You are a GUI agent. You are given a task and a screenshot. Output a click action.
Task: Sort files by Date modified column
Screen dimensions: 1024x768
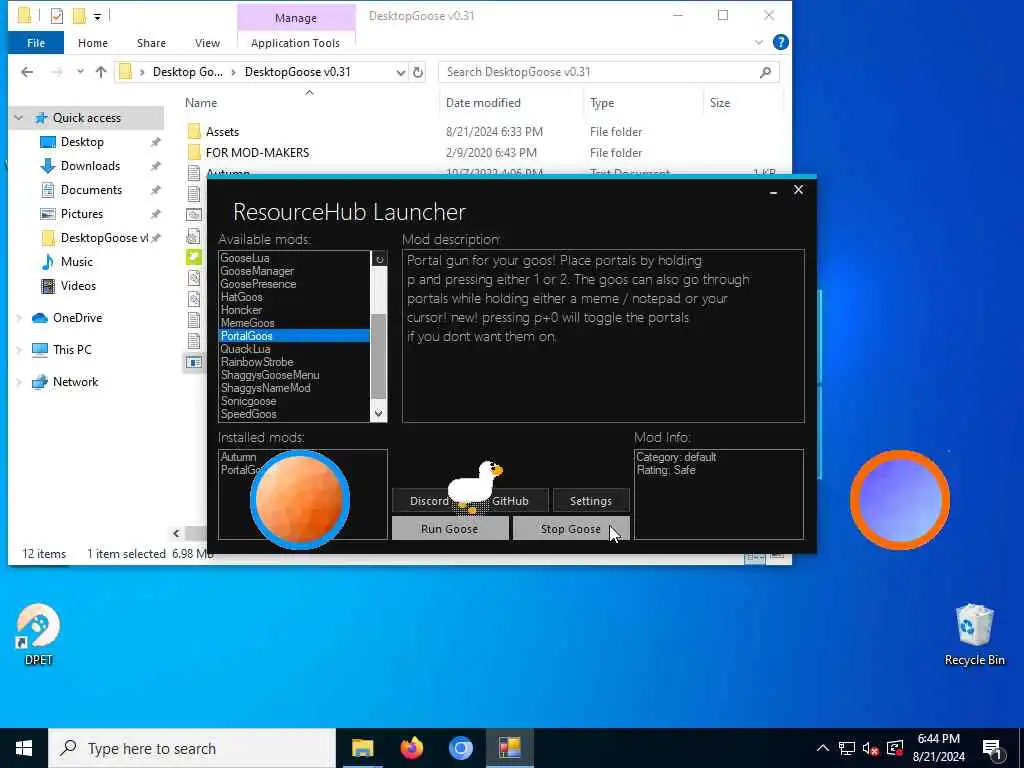483,103
